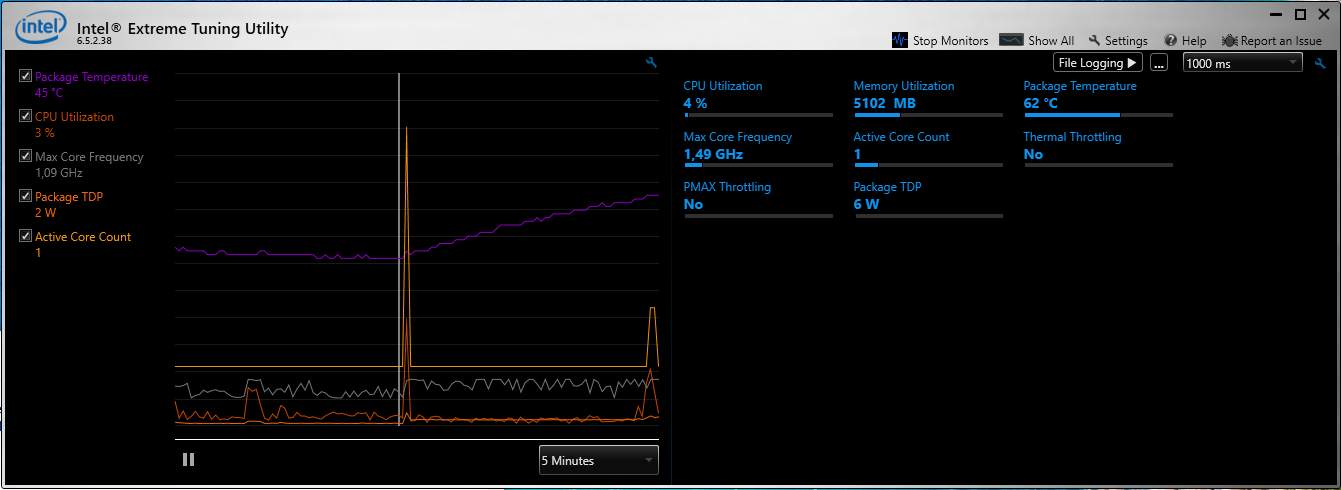This screenshot has height=490, width=1341.
Task: Click the Report an Issue bug icon
Action: (1229, 40)
